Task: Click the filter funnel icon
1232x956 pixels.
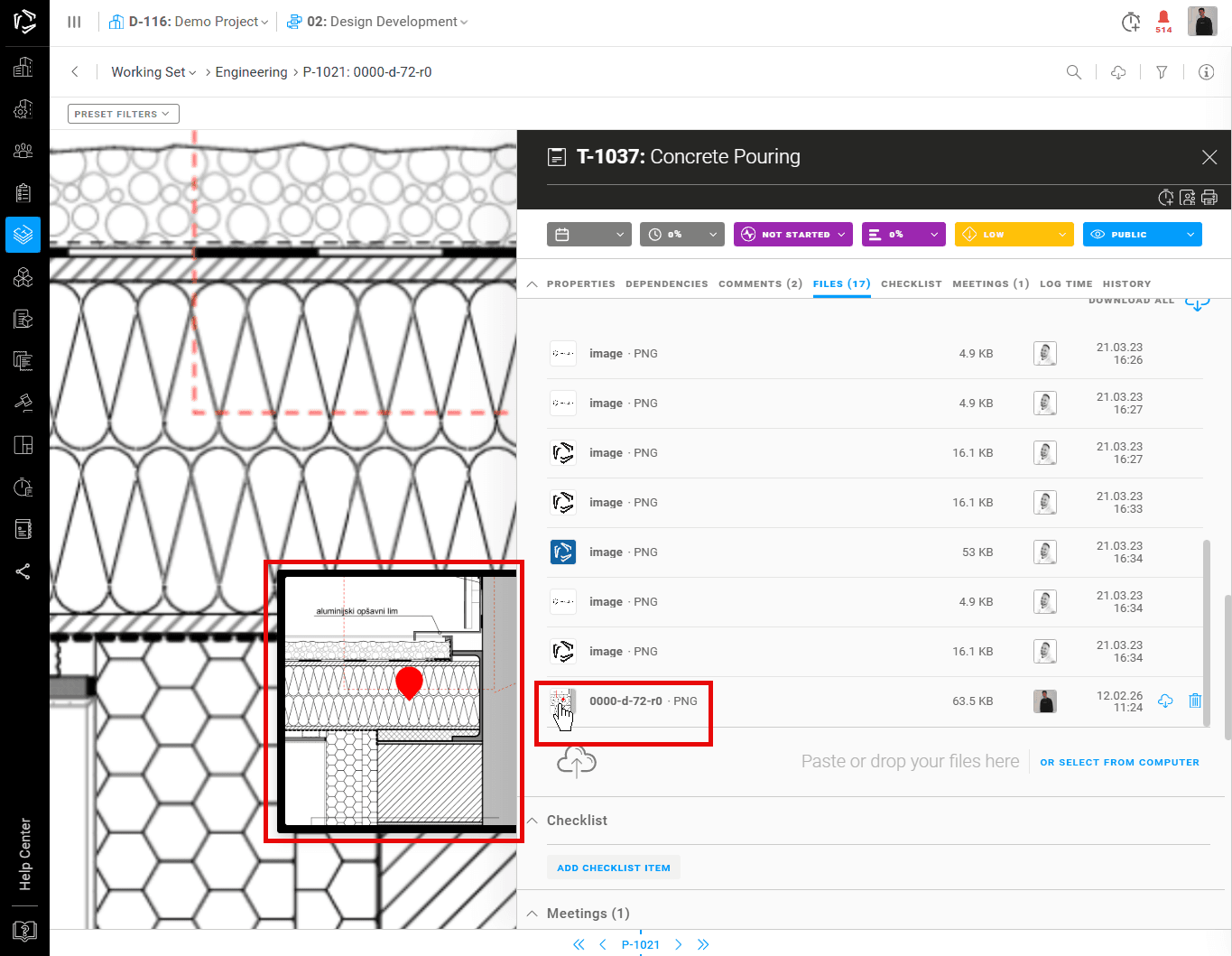Action: tap(1162, 72)
